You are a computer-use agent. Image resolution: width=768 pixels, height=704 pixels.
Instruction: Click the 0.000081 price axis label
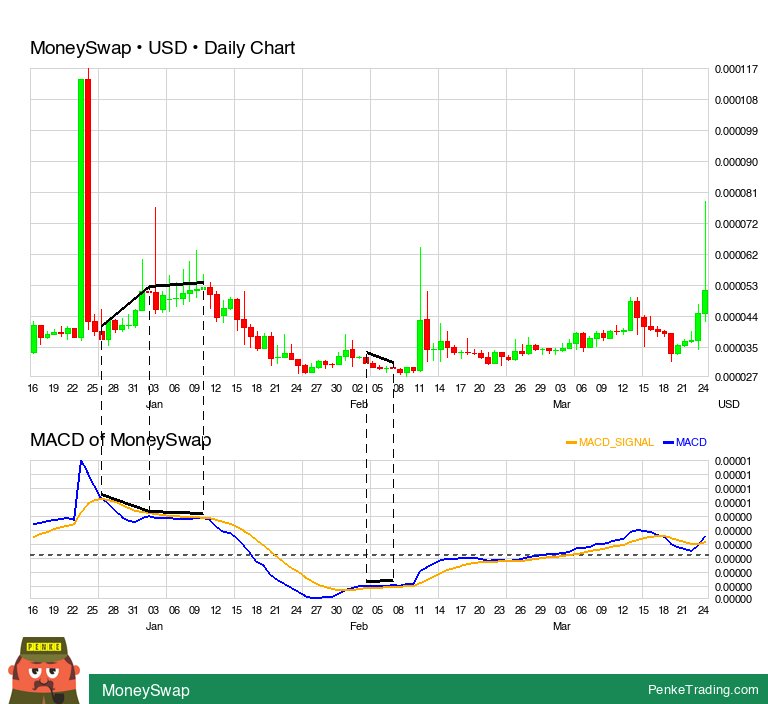point(736,193)
